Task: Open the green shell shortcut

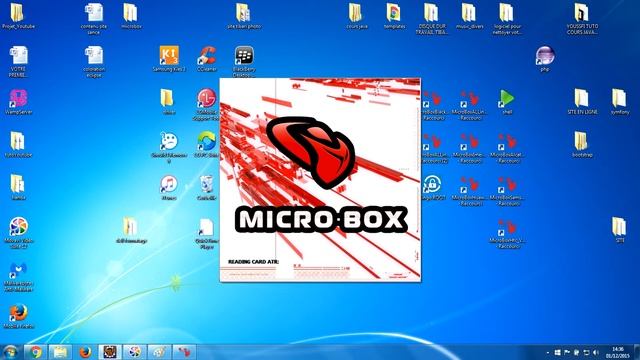Action: [x=507, y=102]
